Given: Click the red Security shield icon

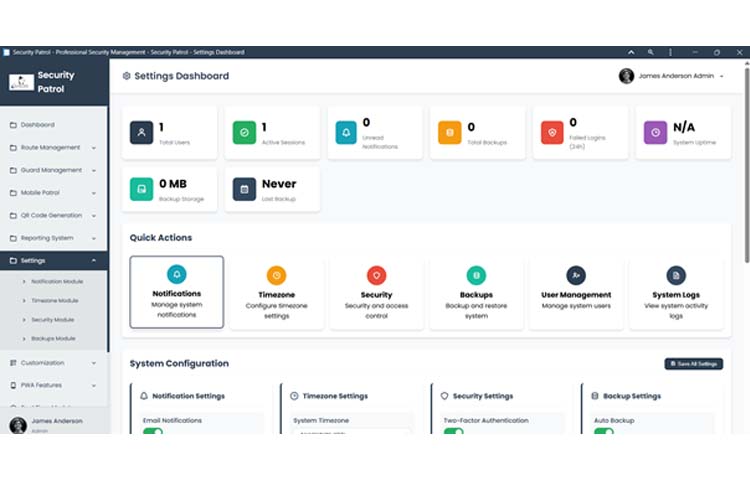Looking at the screenshot, I should point(376,275).
